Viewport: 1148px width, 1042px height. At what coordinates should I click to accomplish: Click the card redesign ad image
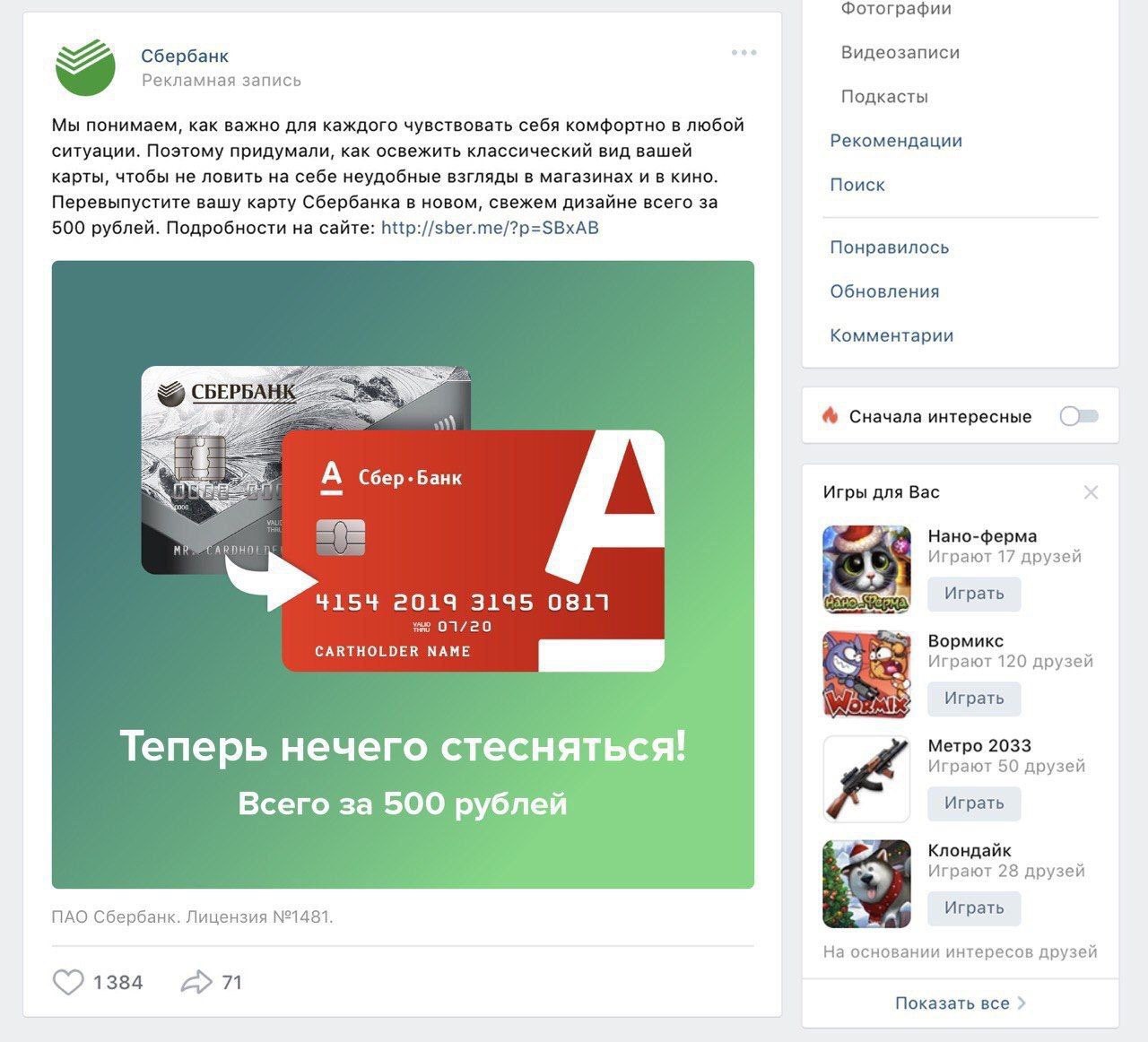point(403,575)
